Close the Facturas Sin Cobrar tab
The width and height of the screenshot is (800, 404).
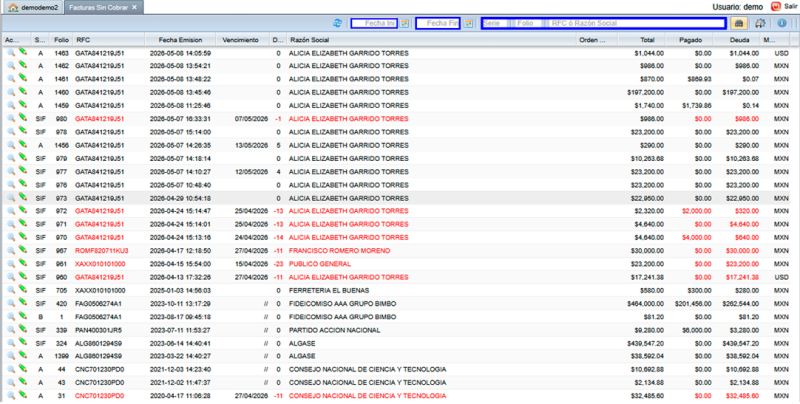pyautogui.click(x=135, y=8)
